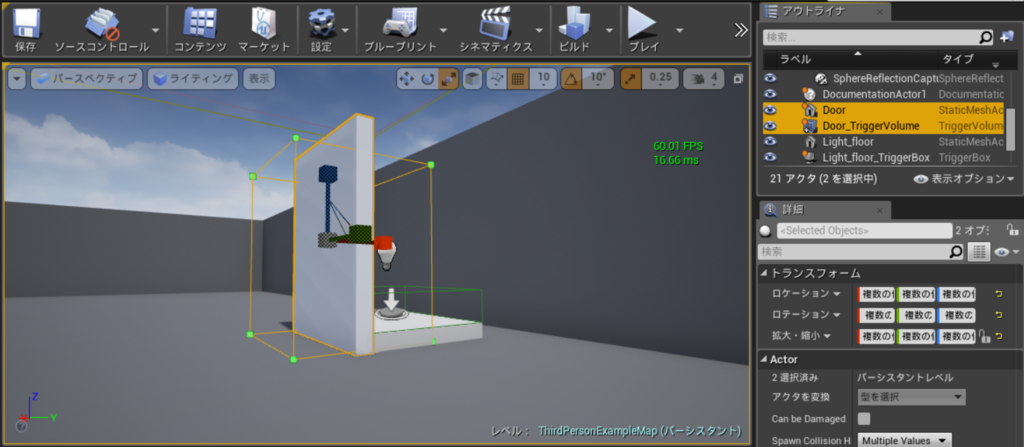Click the camera speed icon
Screen dimensions: 1024x447
(x=697, y=79)
